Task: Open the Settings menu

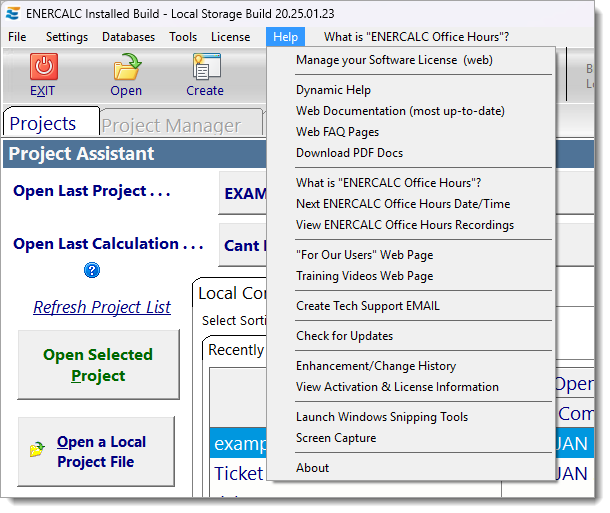Action: click(x=67, y=37)
